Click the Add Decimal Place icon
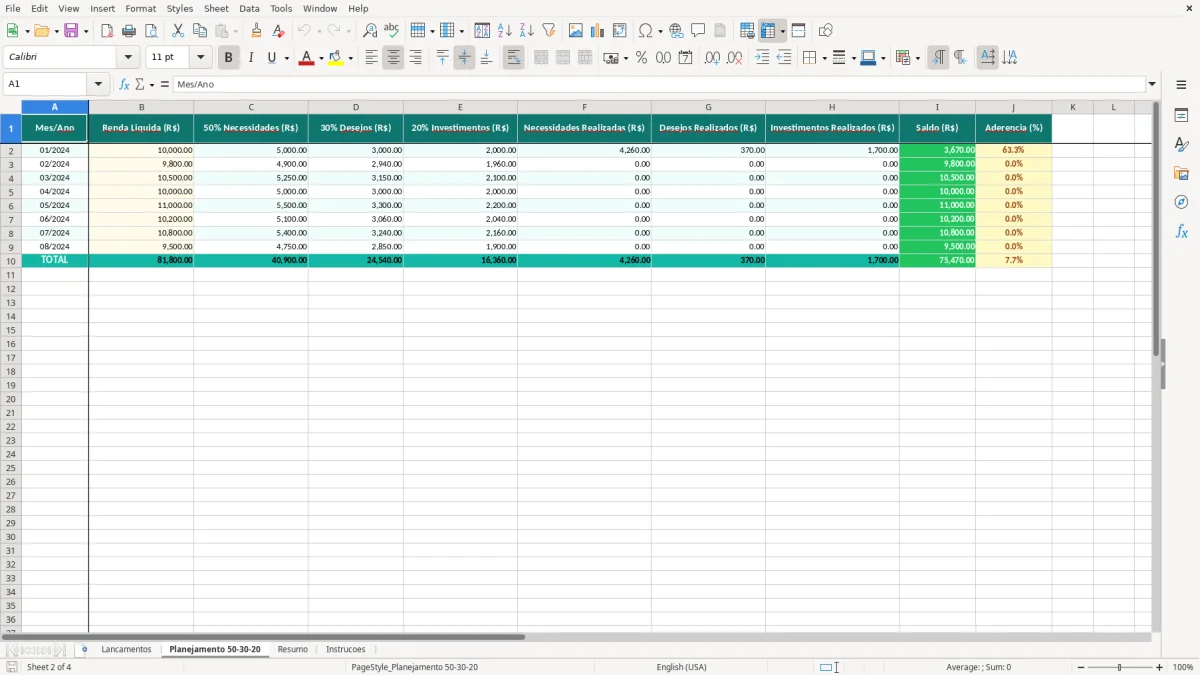Viewport: 1200px width, 675px height. (x=712, y=58)
